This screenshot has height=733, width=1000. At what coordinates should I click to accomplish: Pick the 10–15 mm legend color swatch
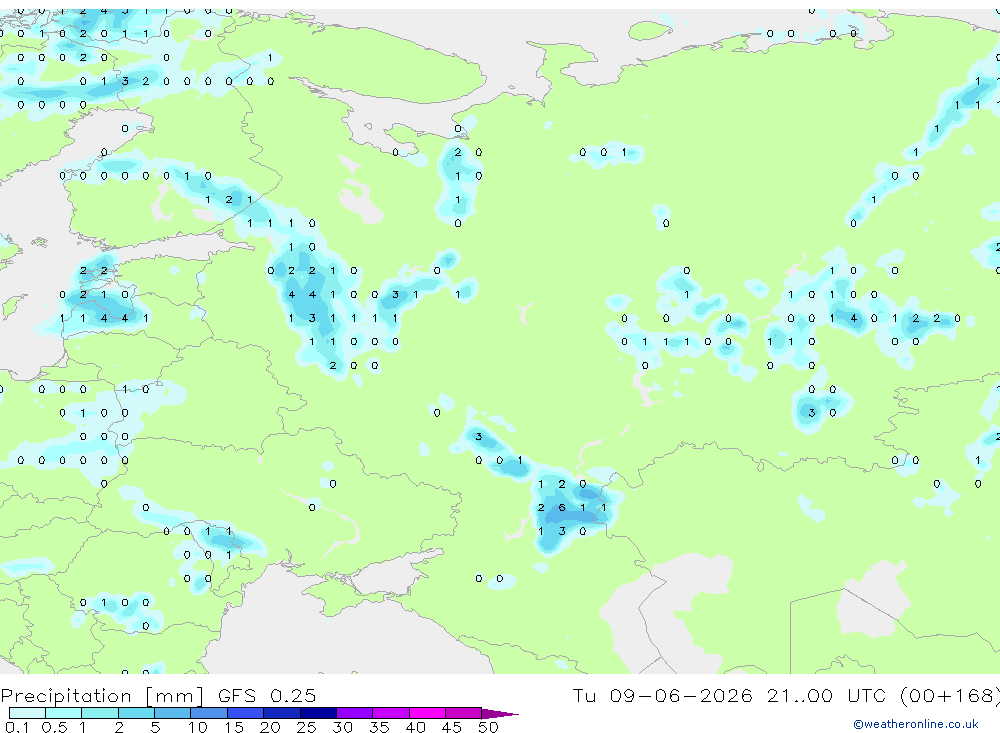point(209,713)
